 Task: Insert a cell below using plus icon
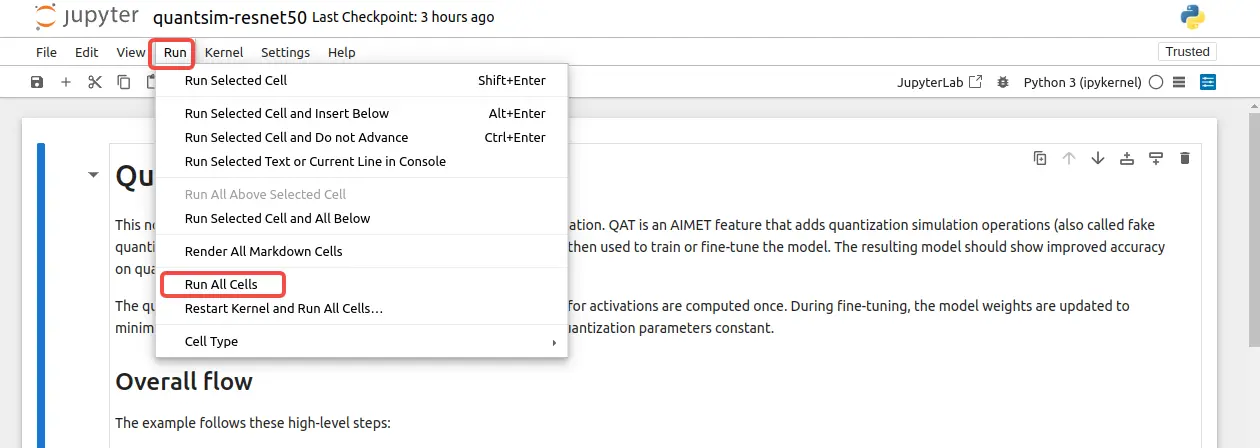click(x=66, y=82)
